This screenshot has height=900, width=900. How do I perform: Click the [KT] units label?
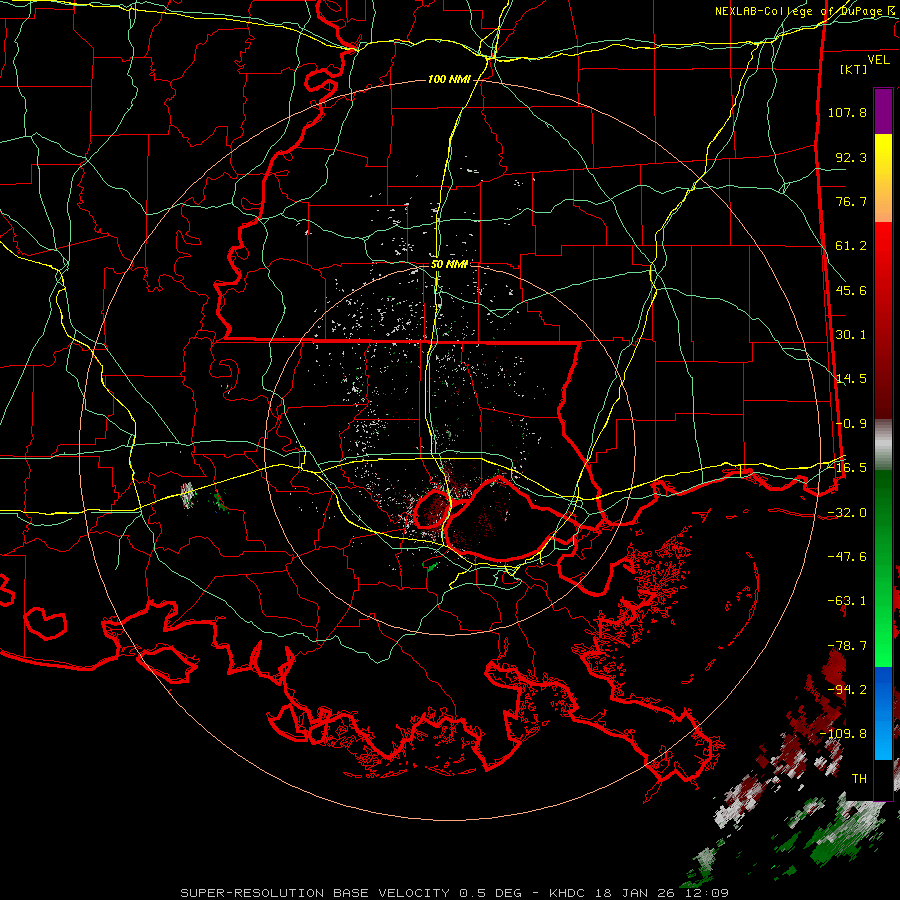[x=854, y=69]
